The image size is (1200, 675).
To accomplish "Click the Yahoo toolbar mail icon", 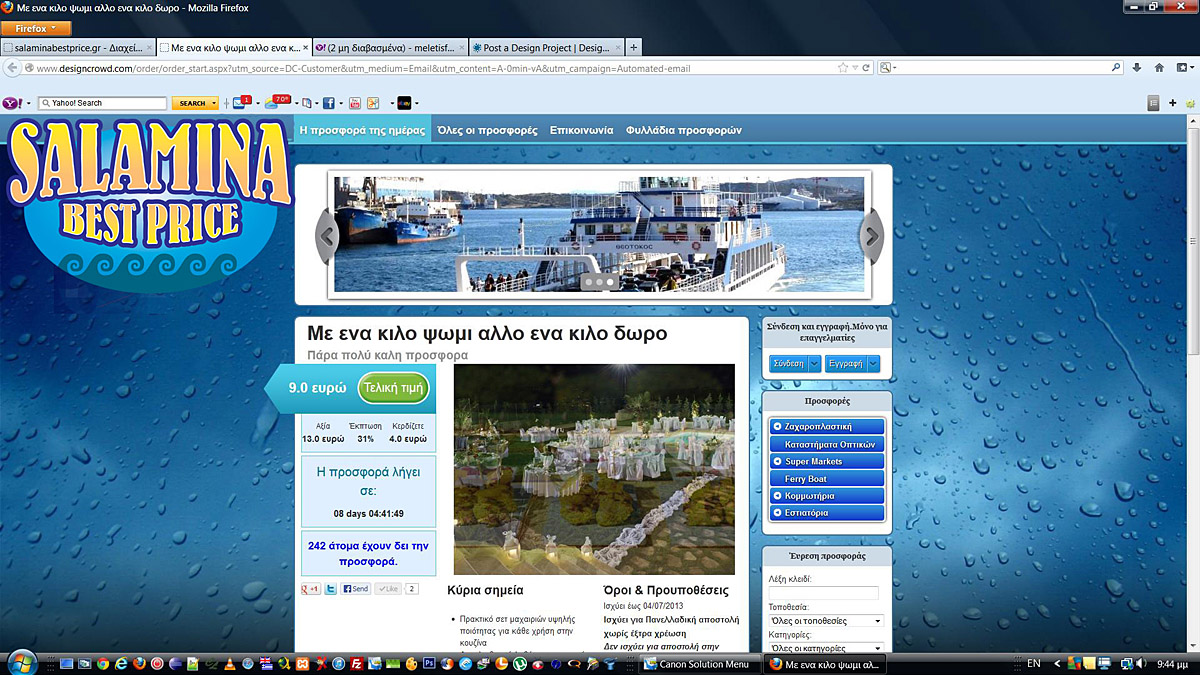I will [240, 103].
